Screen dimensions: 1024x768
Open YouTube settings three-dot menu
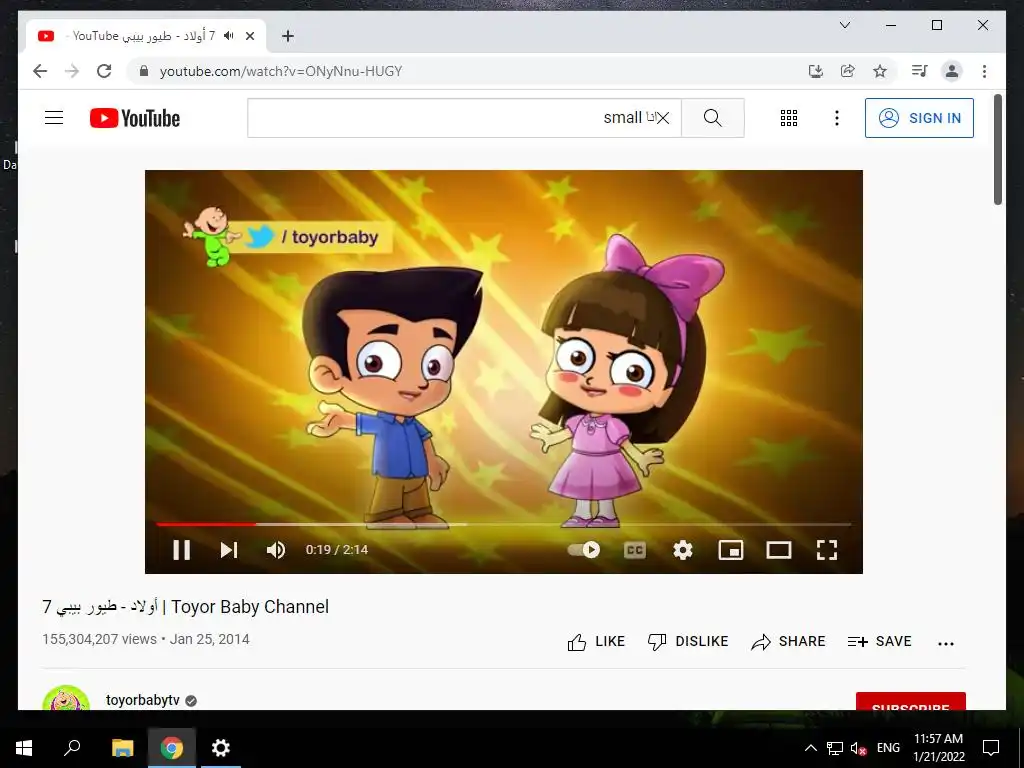coord(837,118)
